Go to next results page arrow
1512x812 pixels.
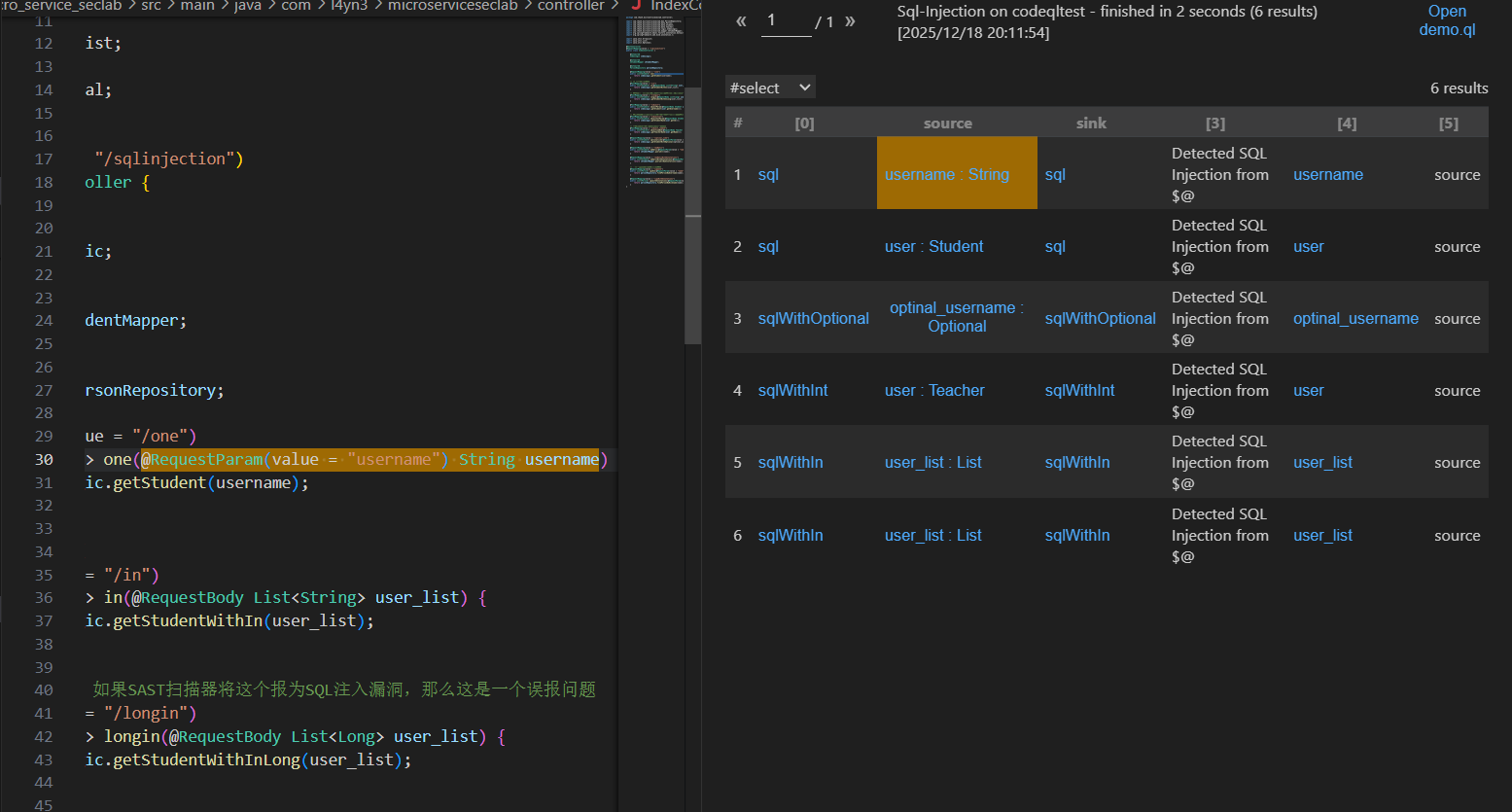850,21
